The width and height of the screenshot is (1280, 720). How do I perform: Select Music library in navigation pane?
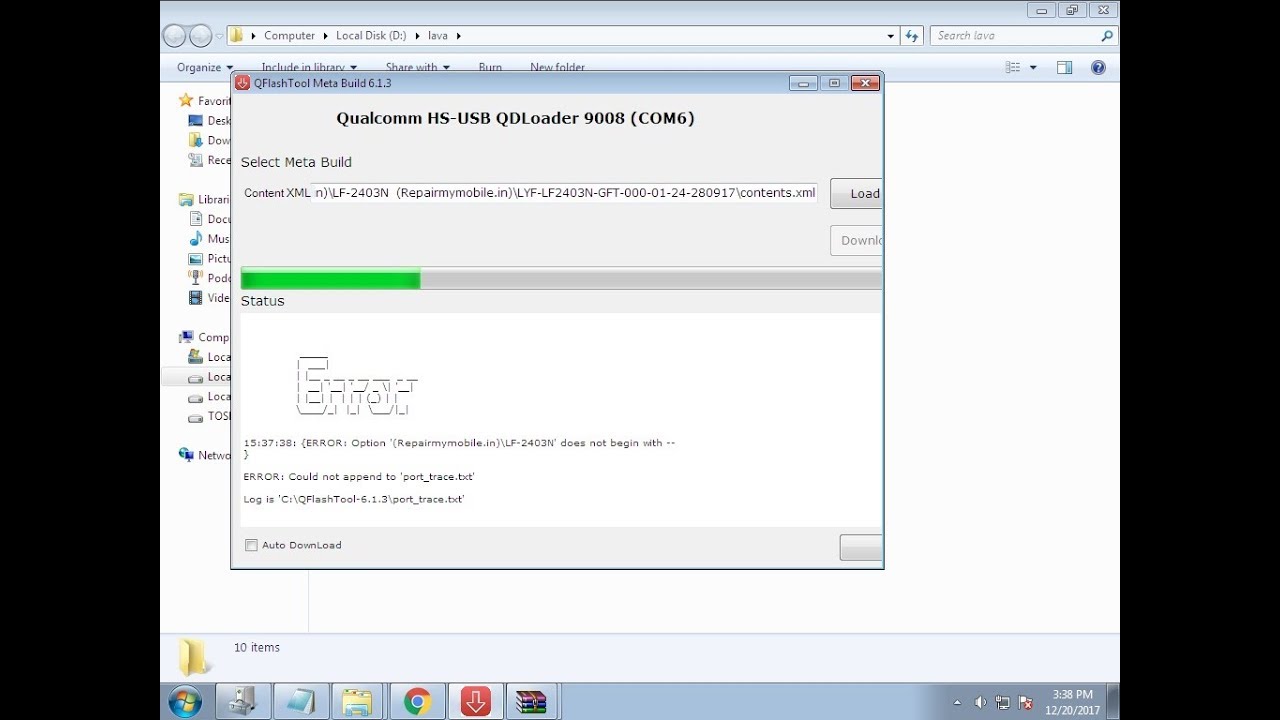210,239
